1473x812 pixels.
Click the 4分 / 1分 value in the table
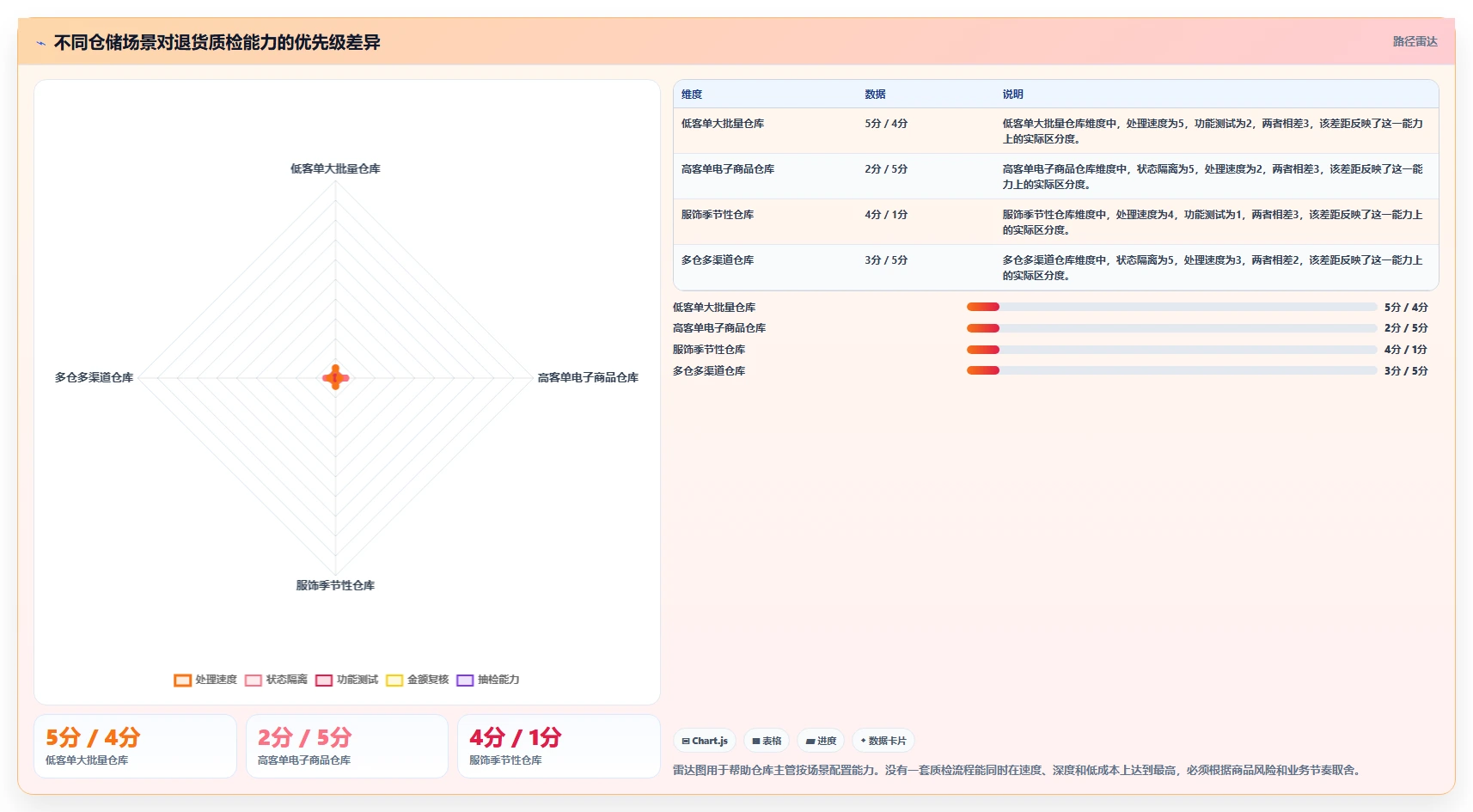886,215
